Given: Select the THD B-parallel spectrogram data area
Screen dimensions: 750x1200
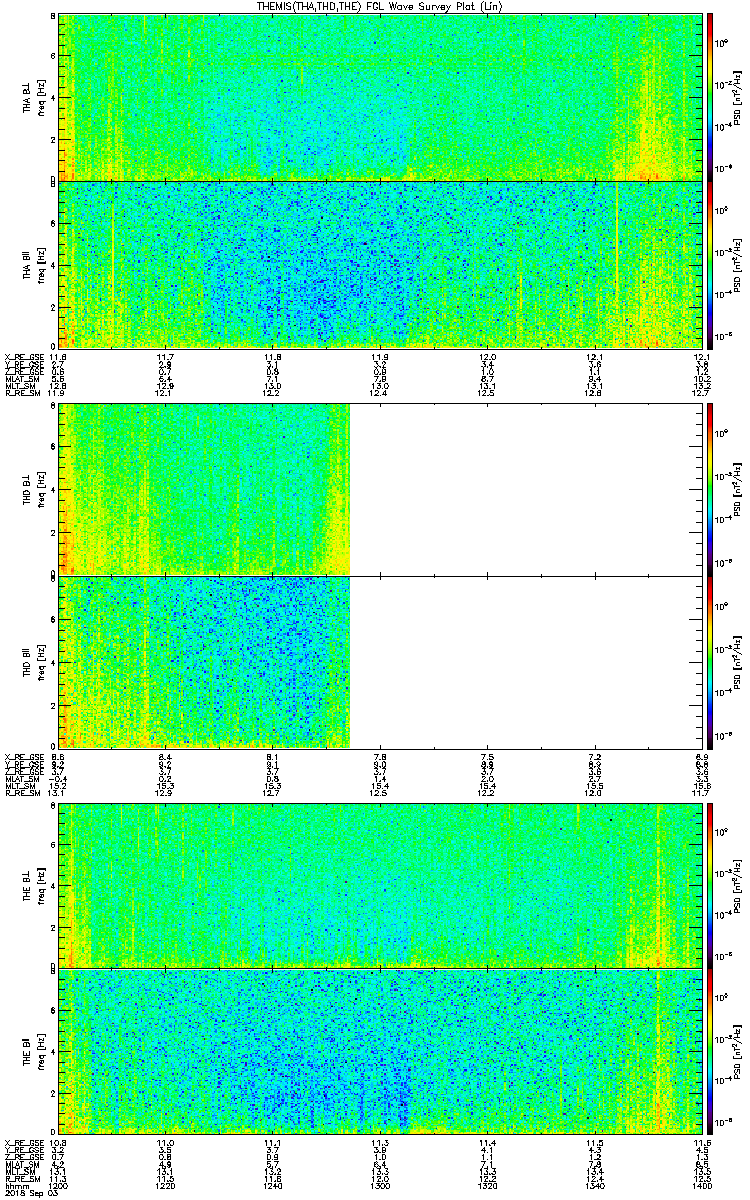Looking at the screenshot, I should tap(204, 661).
